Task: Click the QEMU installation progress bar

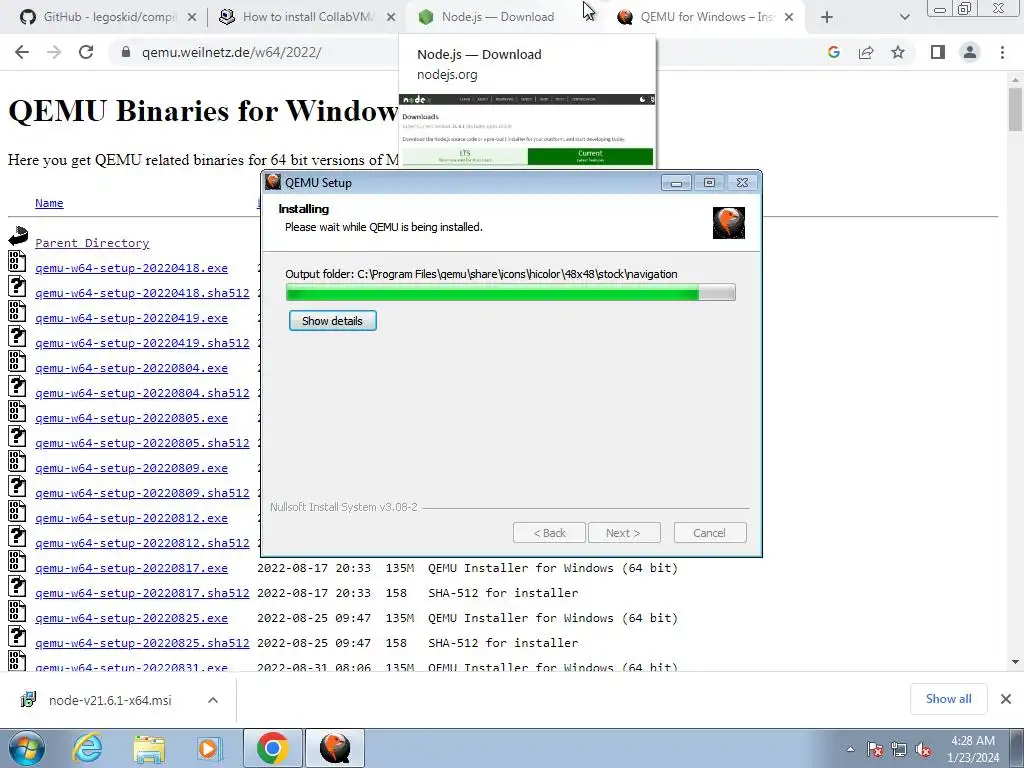Action: click(511, 292)
